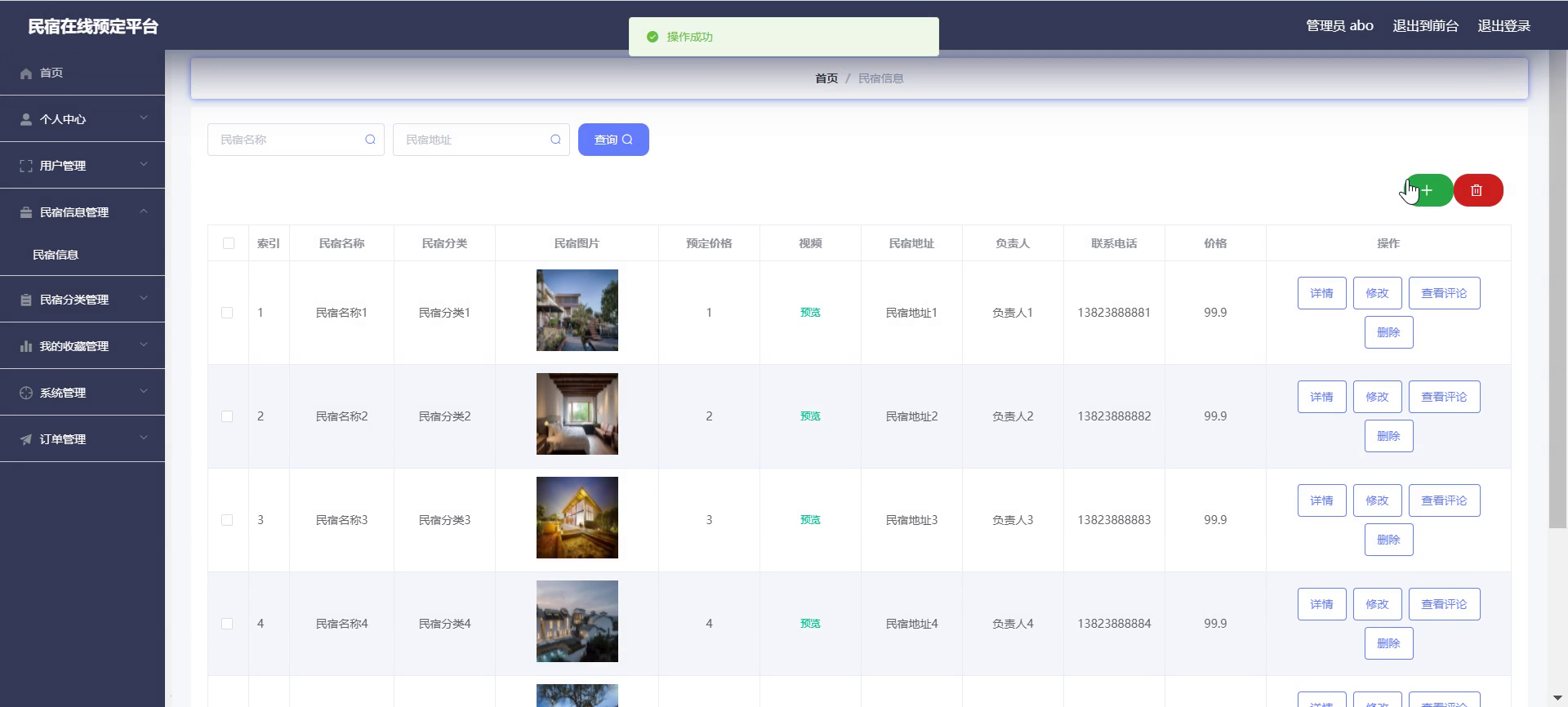1568x707 pixels.
Task: Click the green add (+) button
Action: pos(1428,190)
